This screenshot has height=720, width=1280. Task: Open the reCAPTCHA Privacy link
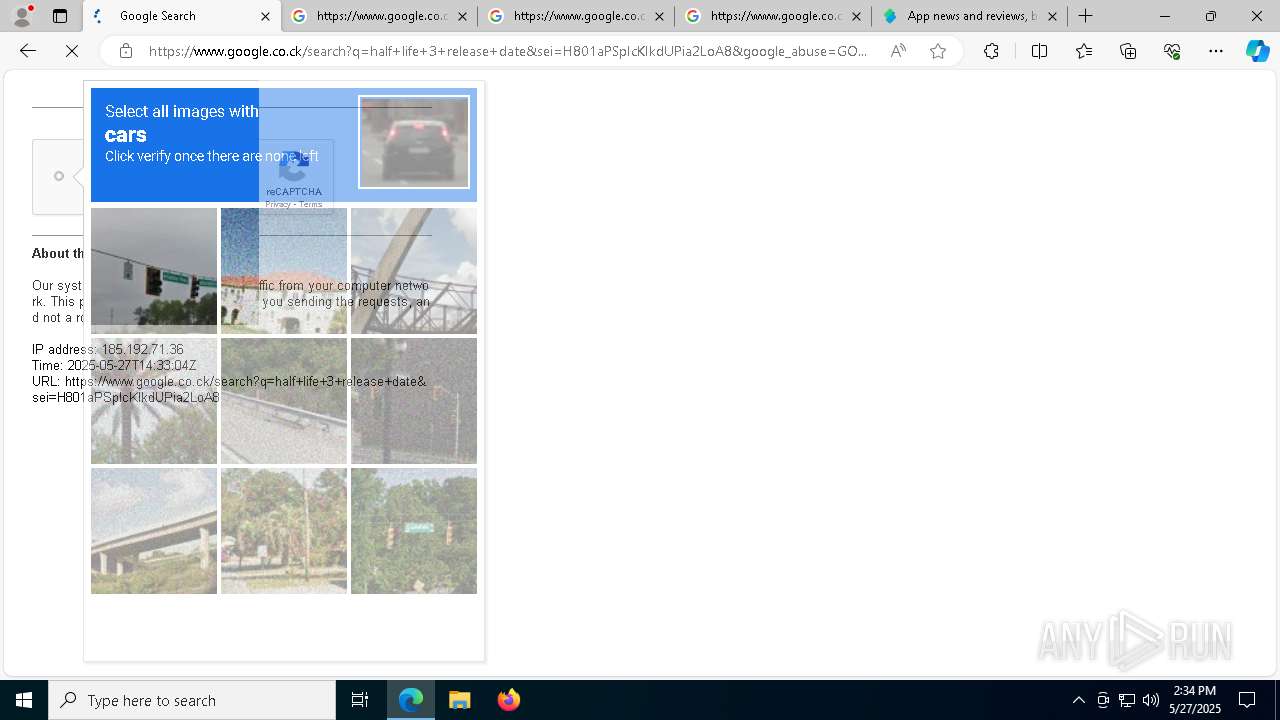pos(278,204)
